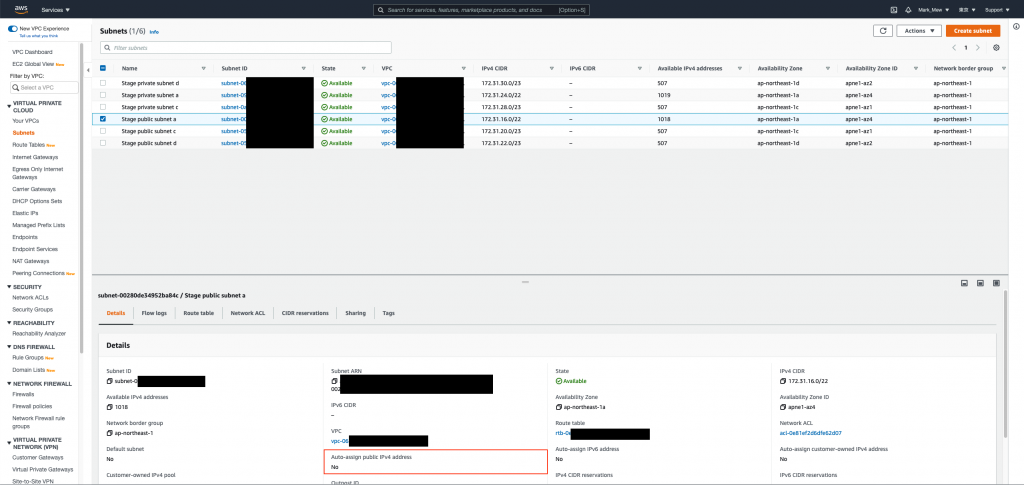The height and width of the screenshot is (485, 1024).
Task: Set details panel to medium size icon
Action: pyautogui.click(x=980, y=283)
